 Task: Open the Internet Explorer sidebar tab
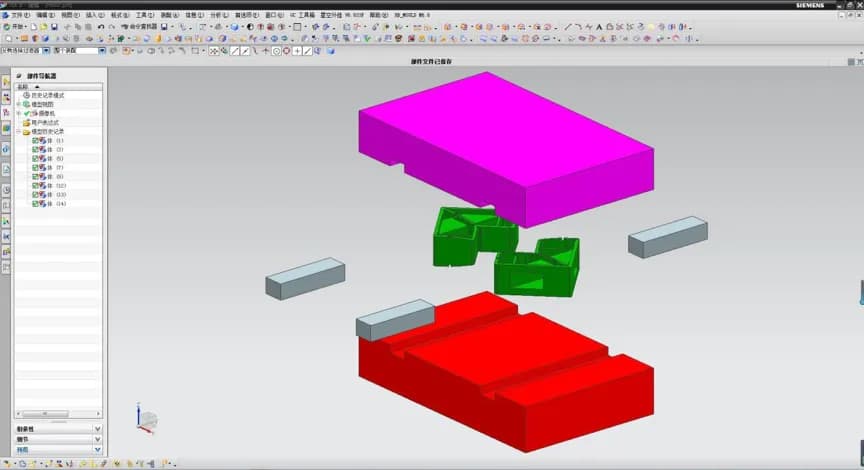(x=6, y=149)
